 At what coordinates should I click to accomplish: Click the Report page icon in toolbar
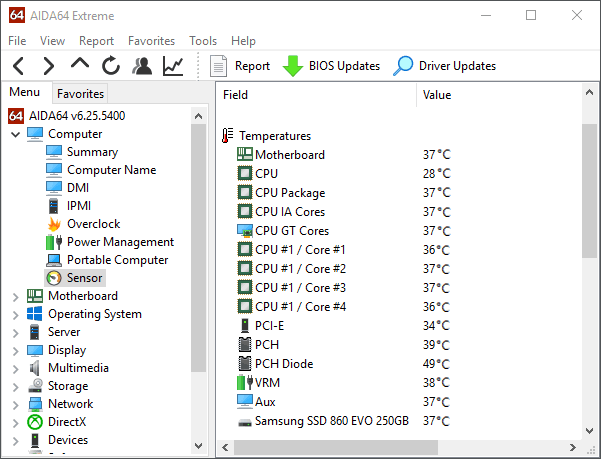pyautogui.click(x=218, y=66)
